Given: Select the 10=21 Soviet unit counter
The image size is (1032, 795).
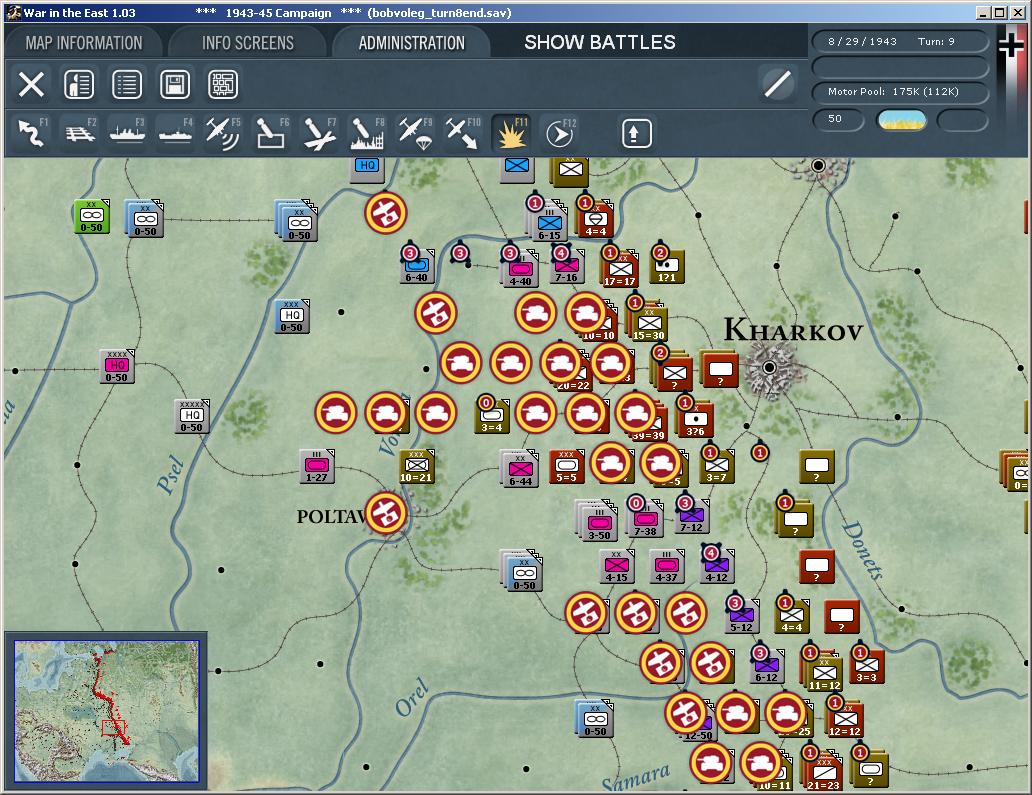Looking at the screenshot, I should point(417,467).
